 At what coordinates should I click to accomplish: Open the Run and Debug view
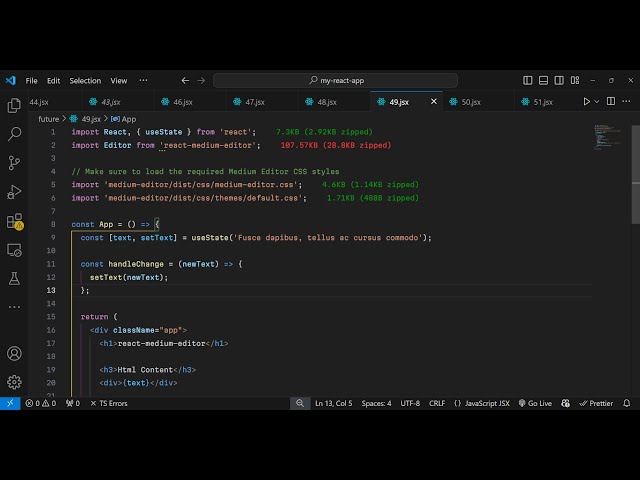pyautogui.click(x=14, y=191)
